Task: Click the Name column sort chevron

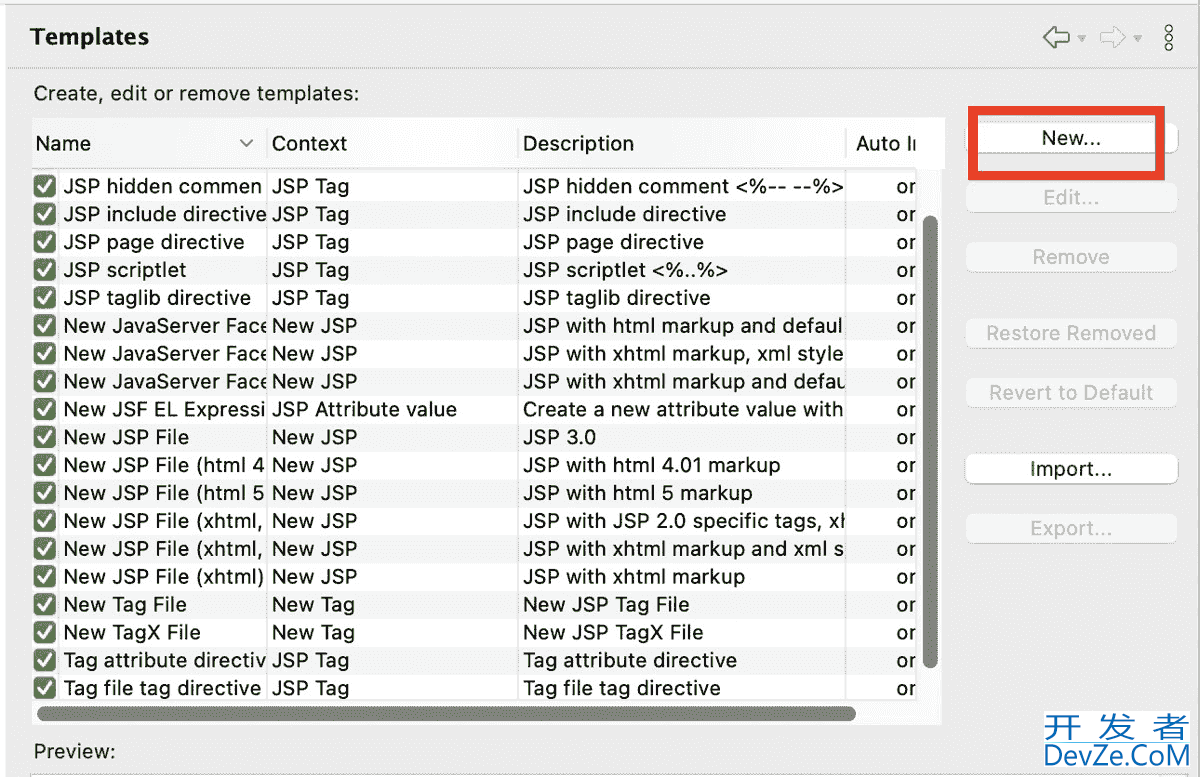Action: click(x=247, y=144)
